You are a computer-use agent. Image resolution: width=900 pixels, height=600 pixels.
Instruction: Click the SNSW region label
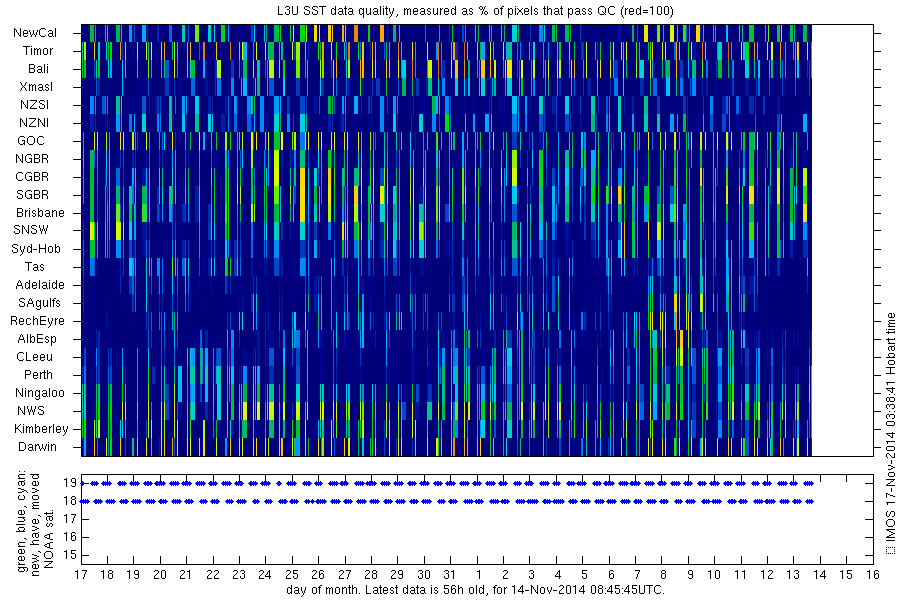31,230
